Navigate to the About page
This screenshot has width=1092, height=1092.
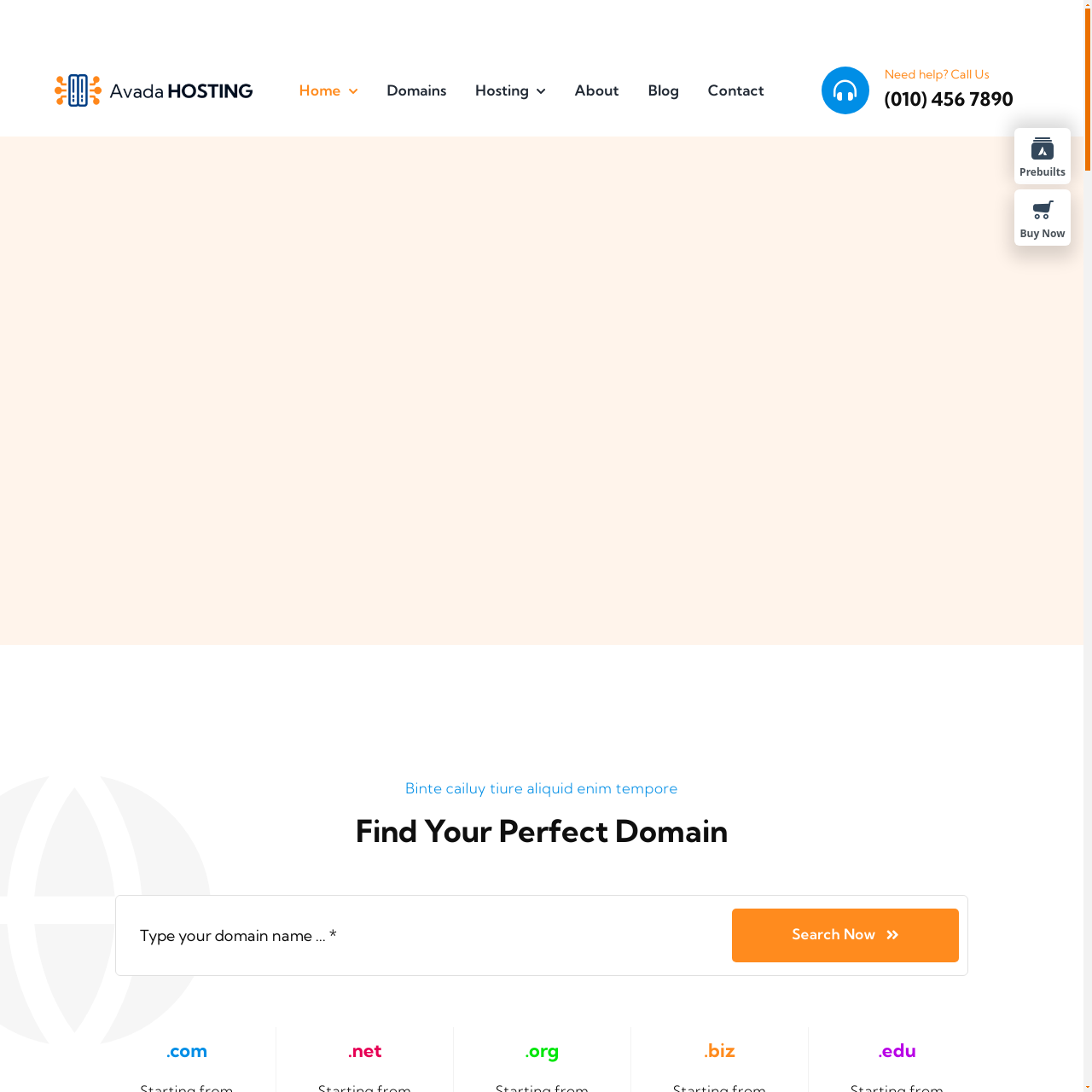point(596,90)
